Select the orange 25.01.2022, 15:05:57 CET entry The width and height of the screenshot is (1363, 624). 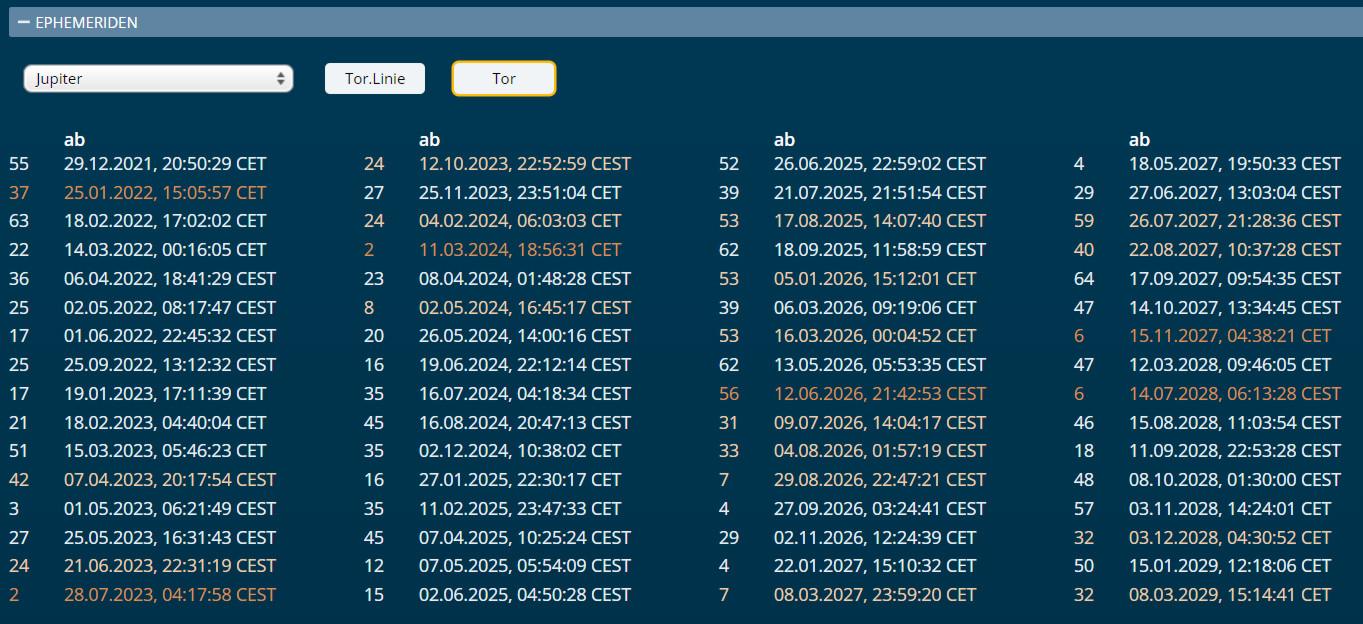click(165, 192)
